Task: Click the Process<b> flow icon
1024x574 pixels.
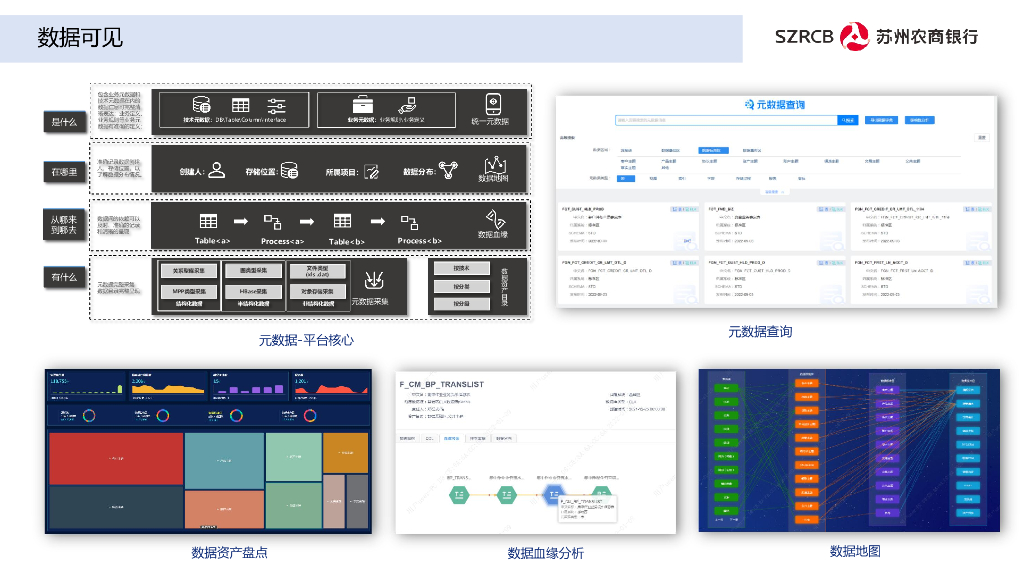Action: point(409,223)
